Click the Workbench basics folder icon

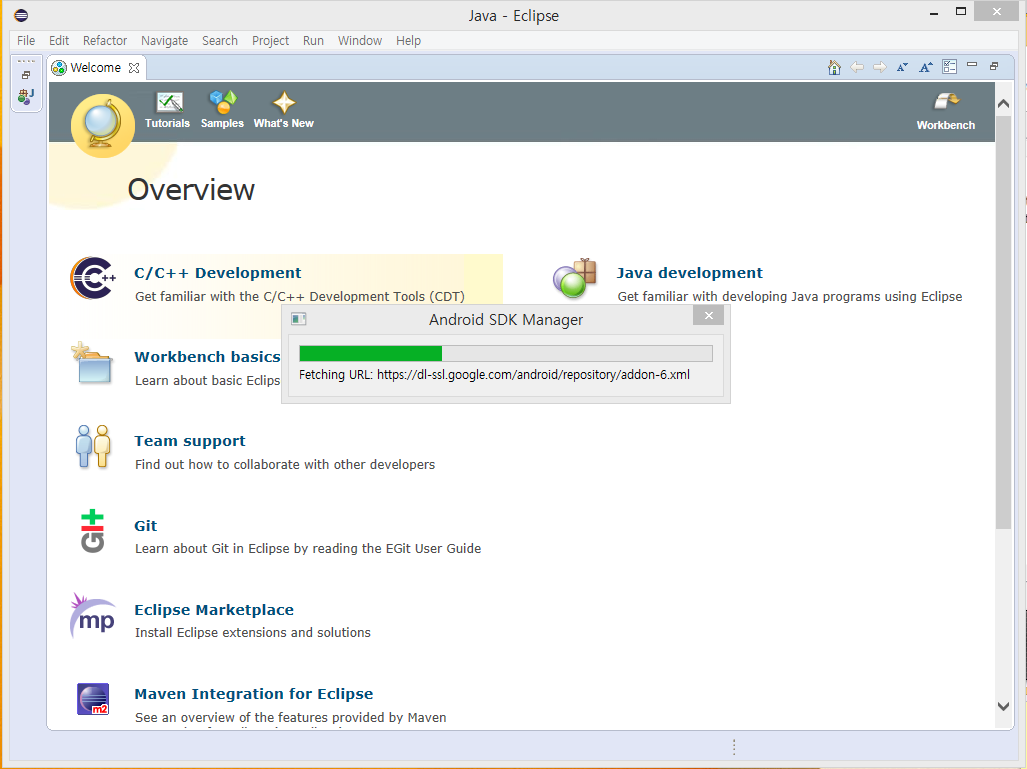click(x=92, y=362)
